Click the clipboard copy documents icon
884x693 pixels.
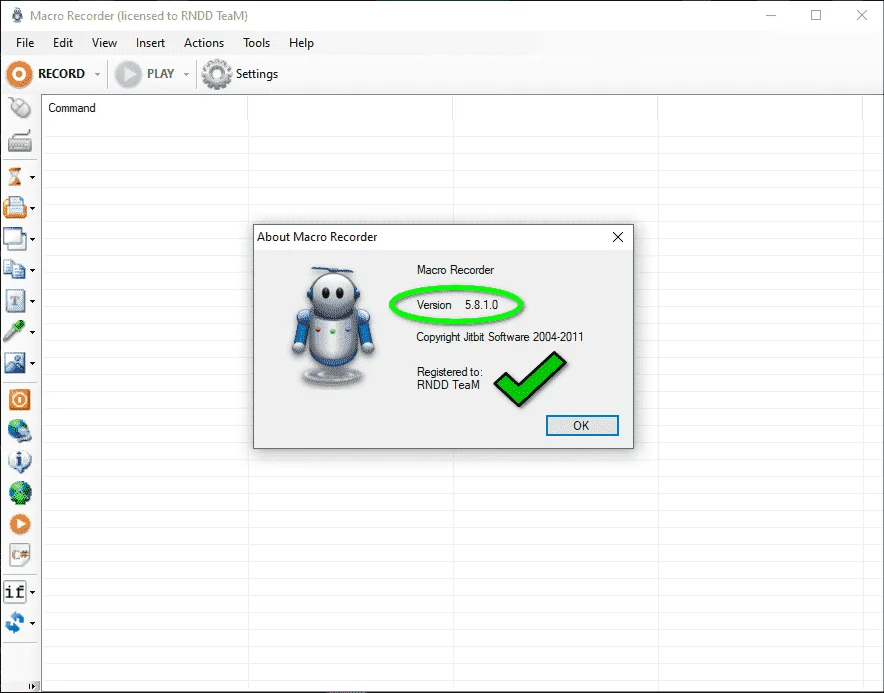click(15, 270)
